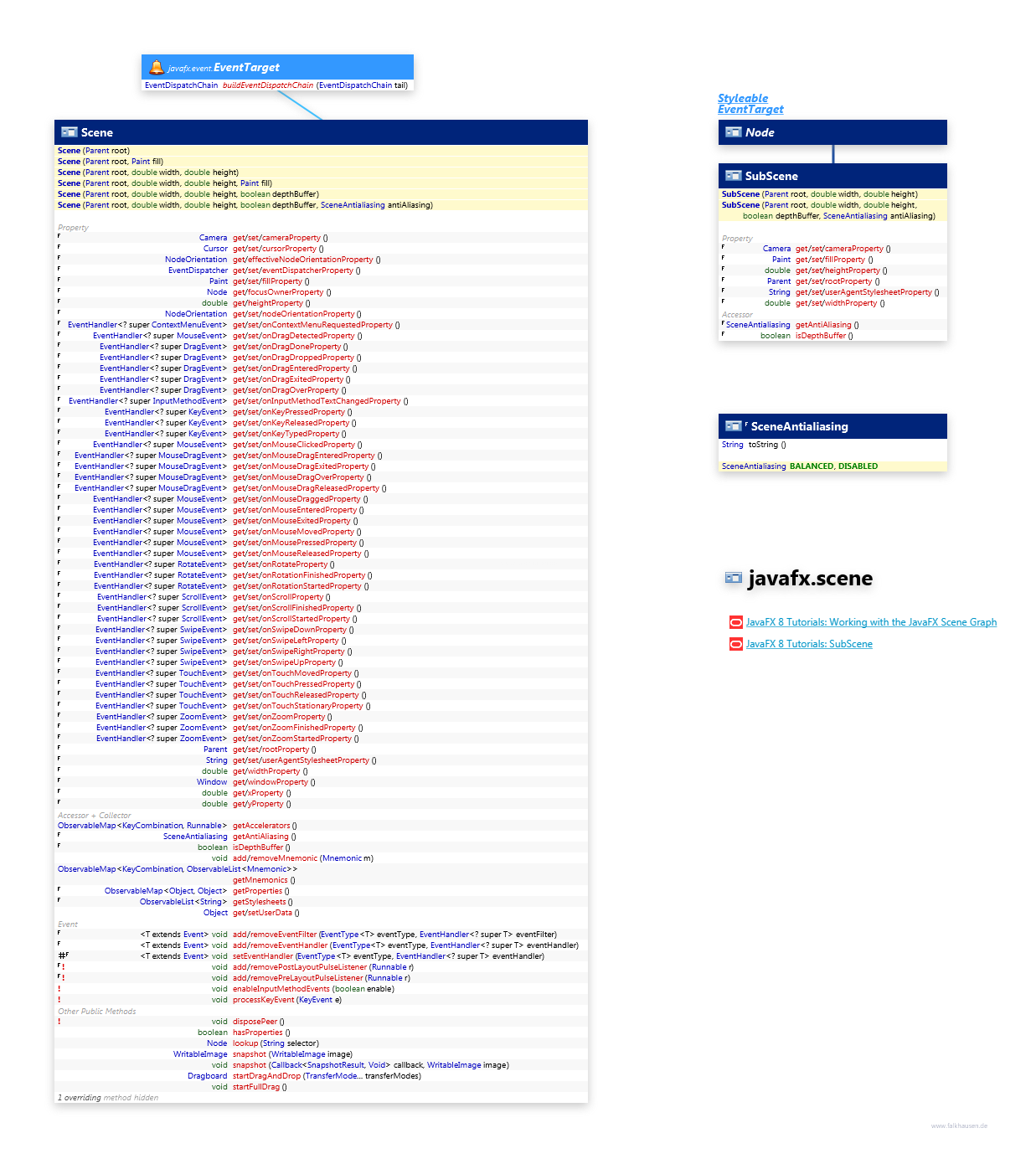Viewport: 1036px width, 1164px height.
Task: Click the Node class header icon
Action: (733, 132)
